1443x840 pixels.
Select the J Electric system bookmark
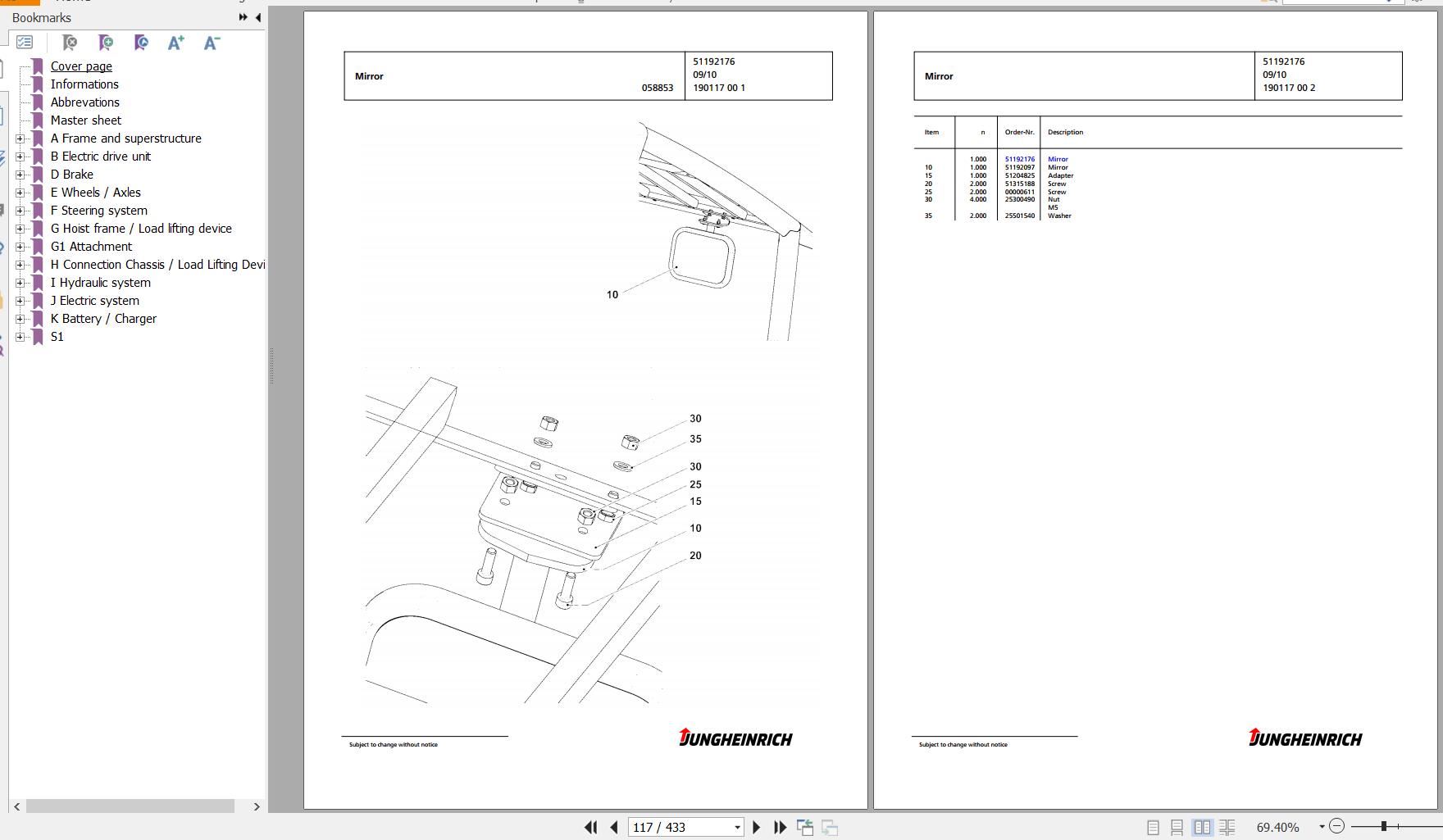click(95, 301)
